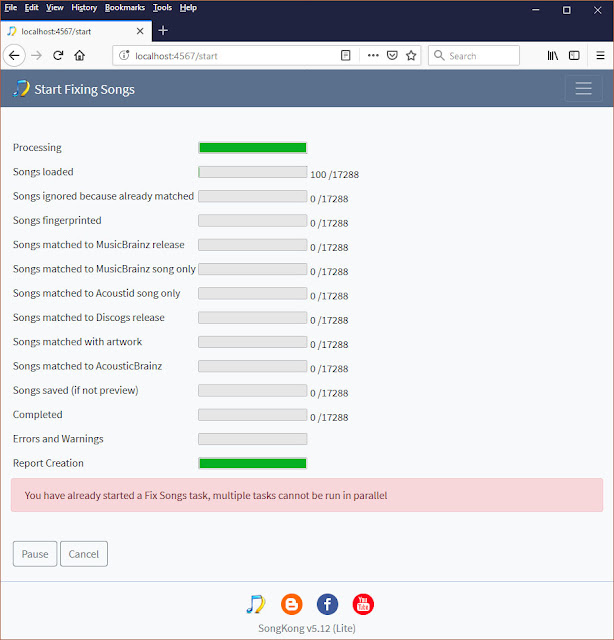
Task: Cancel the Fix Songs task
Action: click(x=84, y=554)
